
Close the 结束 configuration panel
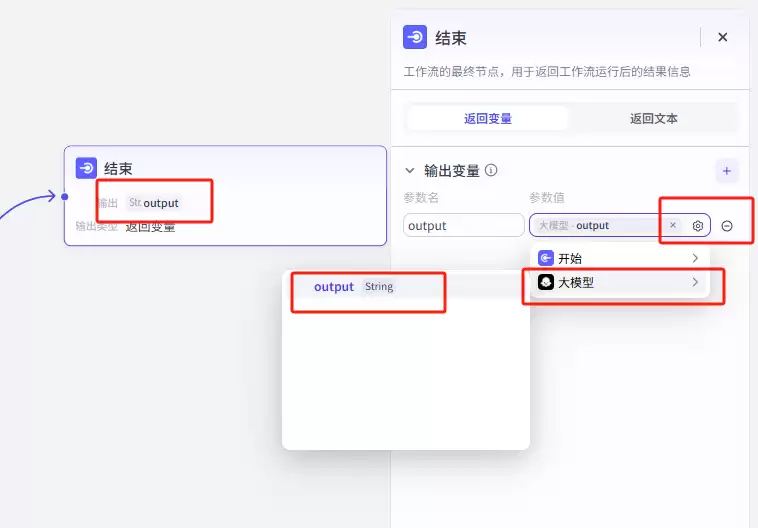point(723,37)
